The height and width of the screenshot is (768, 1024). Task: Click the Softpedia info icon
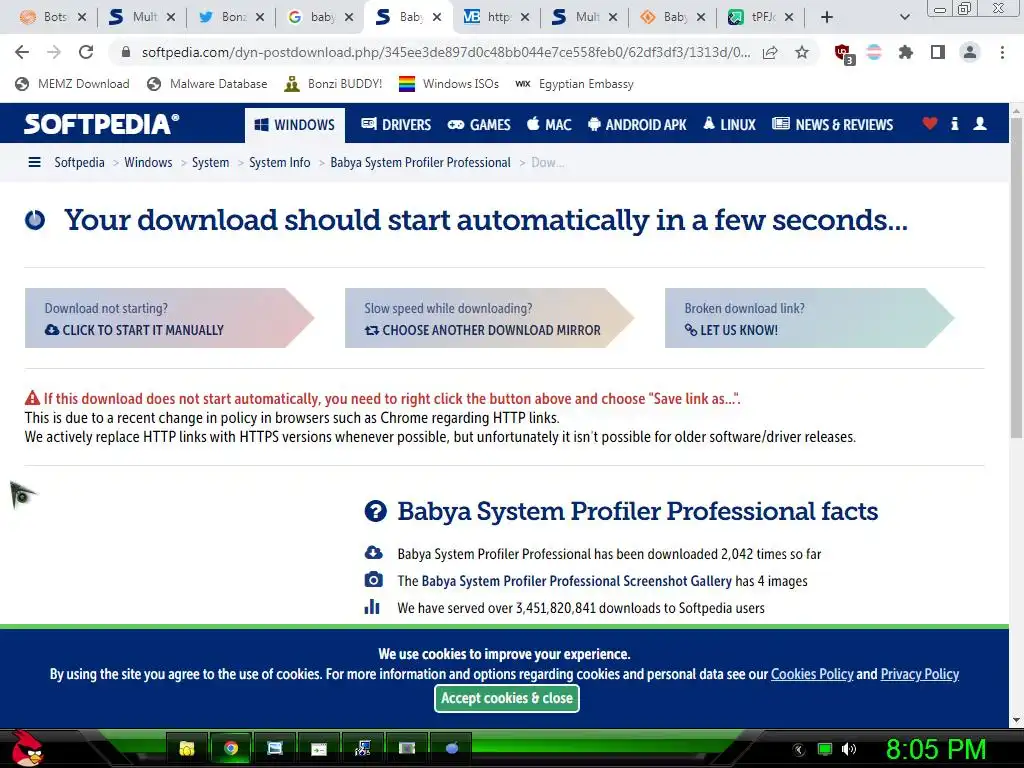[954, 123]
